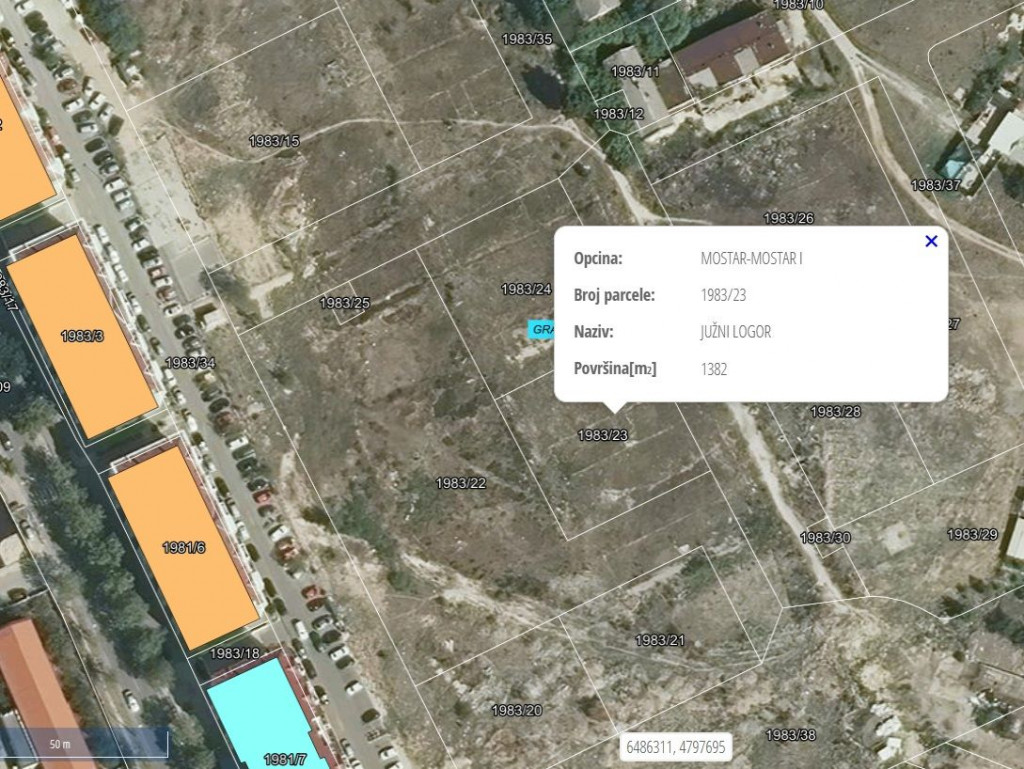1024x769 pixels.
Task: Click the cyan GRA map label
Action: 542,329
